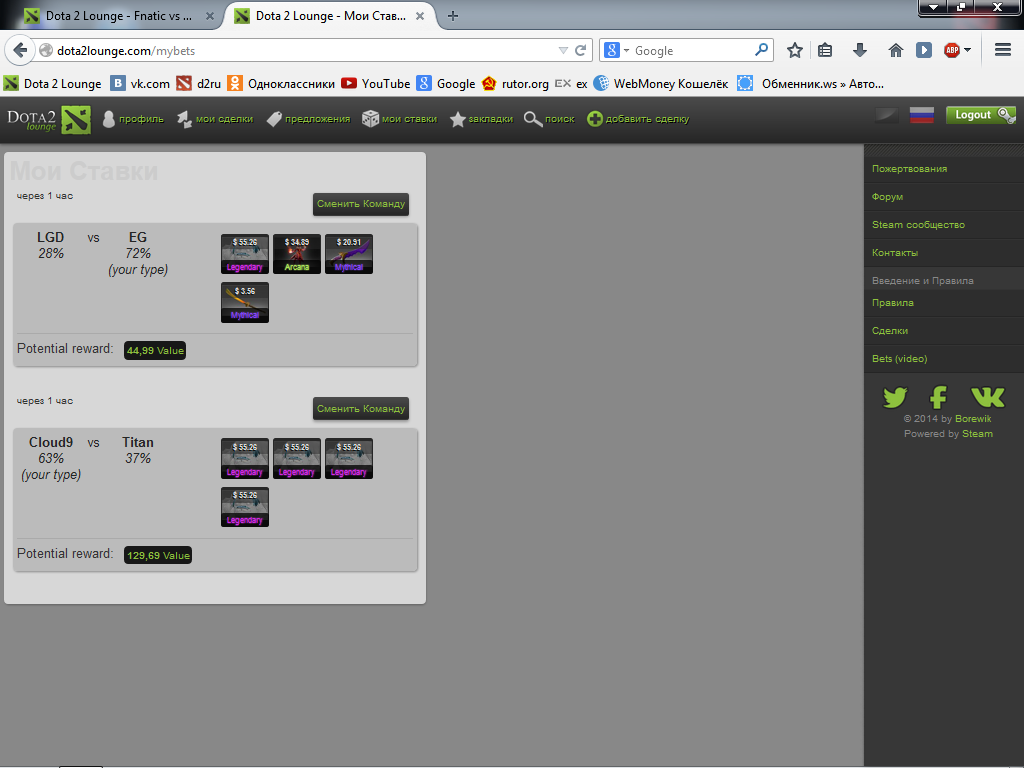Open мои ставки page
Viewport: 1024px width, 768px height.
400,119
